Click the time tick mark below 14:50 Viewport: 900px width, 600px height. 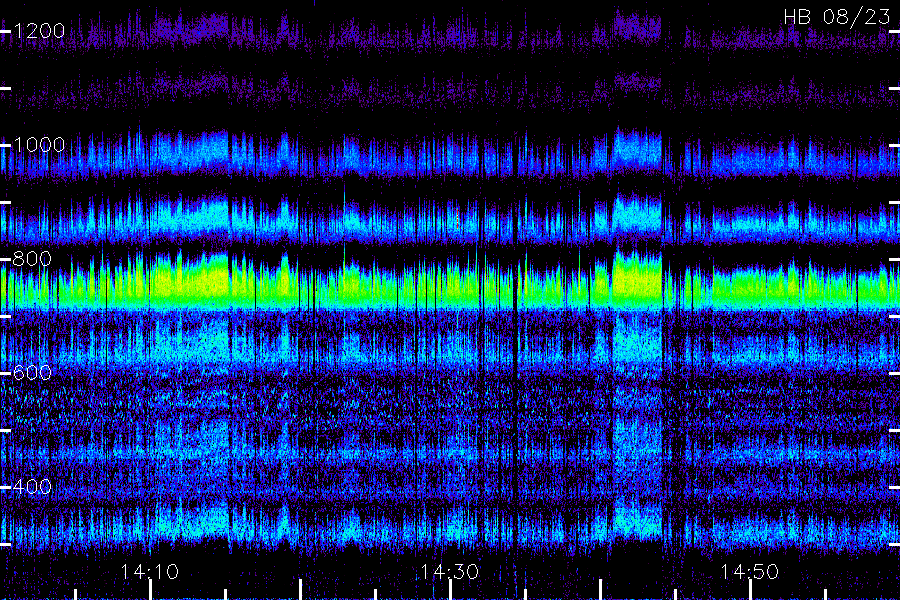pyautogui.click(x=750, y=590)
